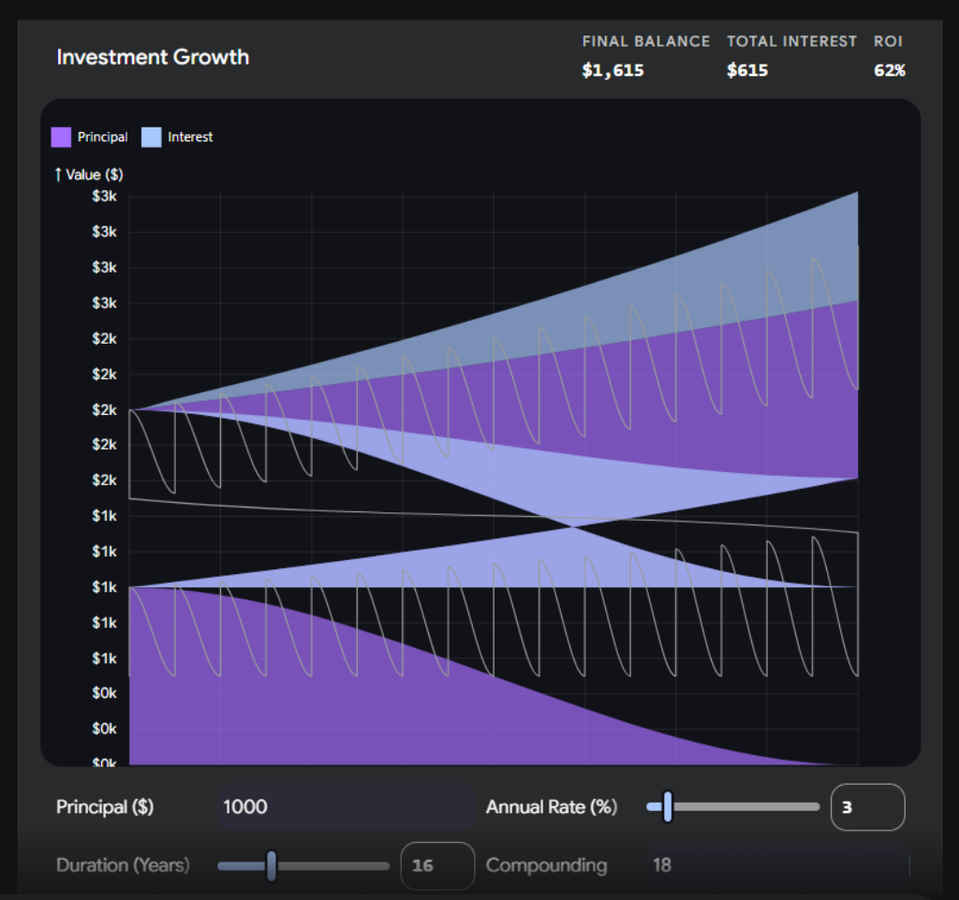
Task: Click the Total Interest value $615
Action: click(x=747, y=71)
